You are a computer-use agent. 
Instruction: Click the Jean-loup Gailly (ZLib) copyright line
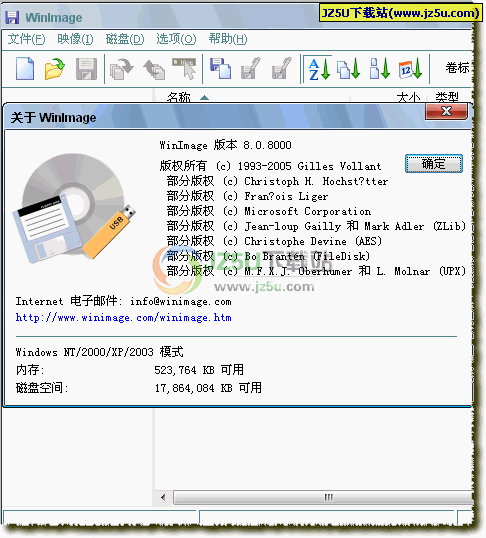click(x=316, y=226)
